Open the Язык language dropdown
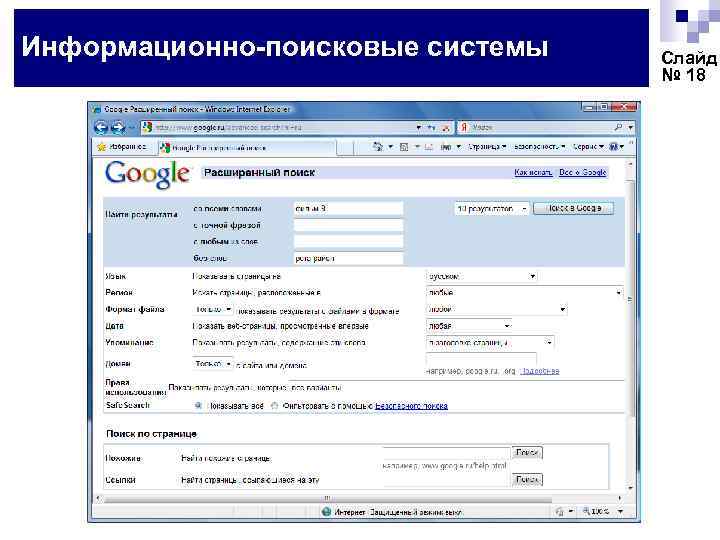720x540 pixels. click(x=481, y=276)
